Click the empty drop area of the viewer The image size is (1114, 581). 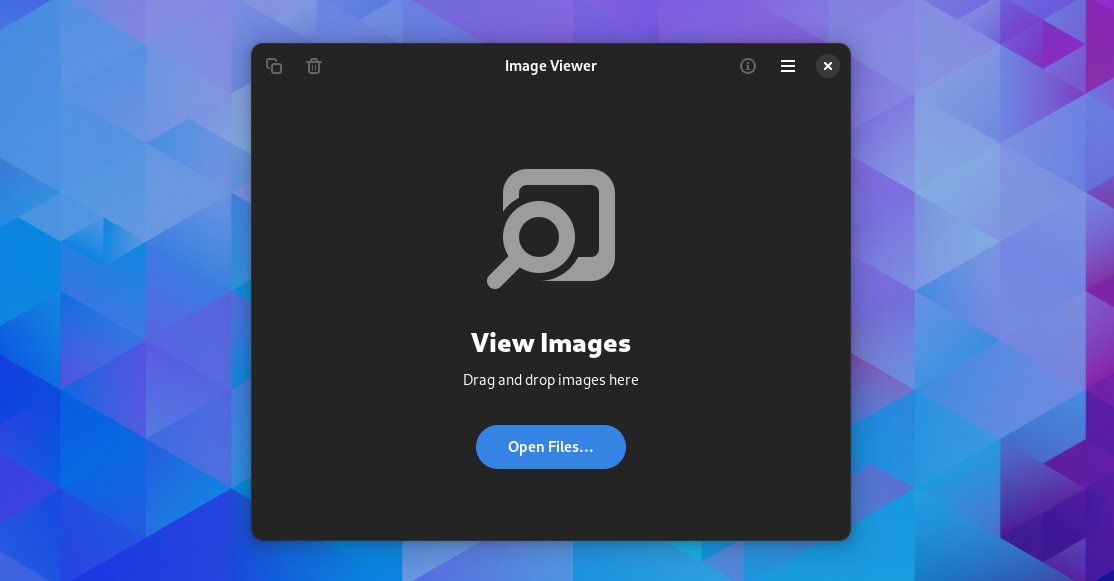tap(400, 250)
